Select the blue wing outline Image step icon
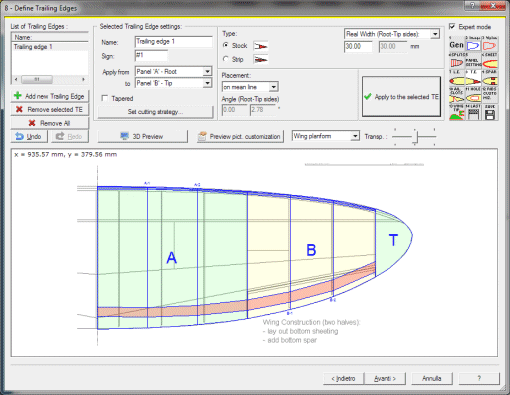Viewport: 510px width, 395px height. click(x=473, y=44)
